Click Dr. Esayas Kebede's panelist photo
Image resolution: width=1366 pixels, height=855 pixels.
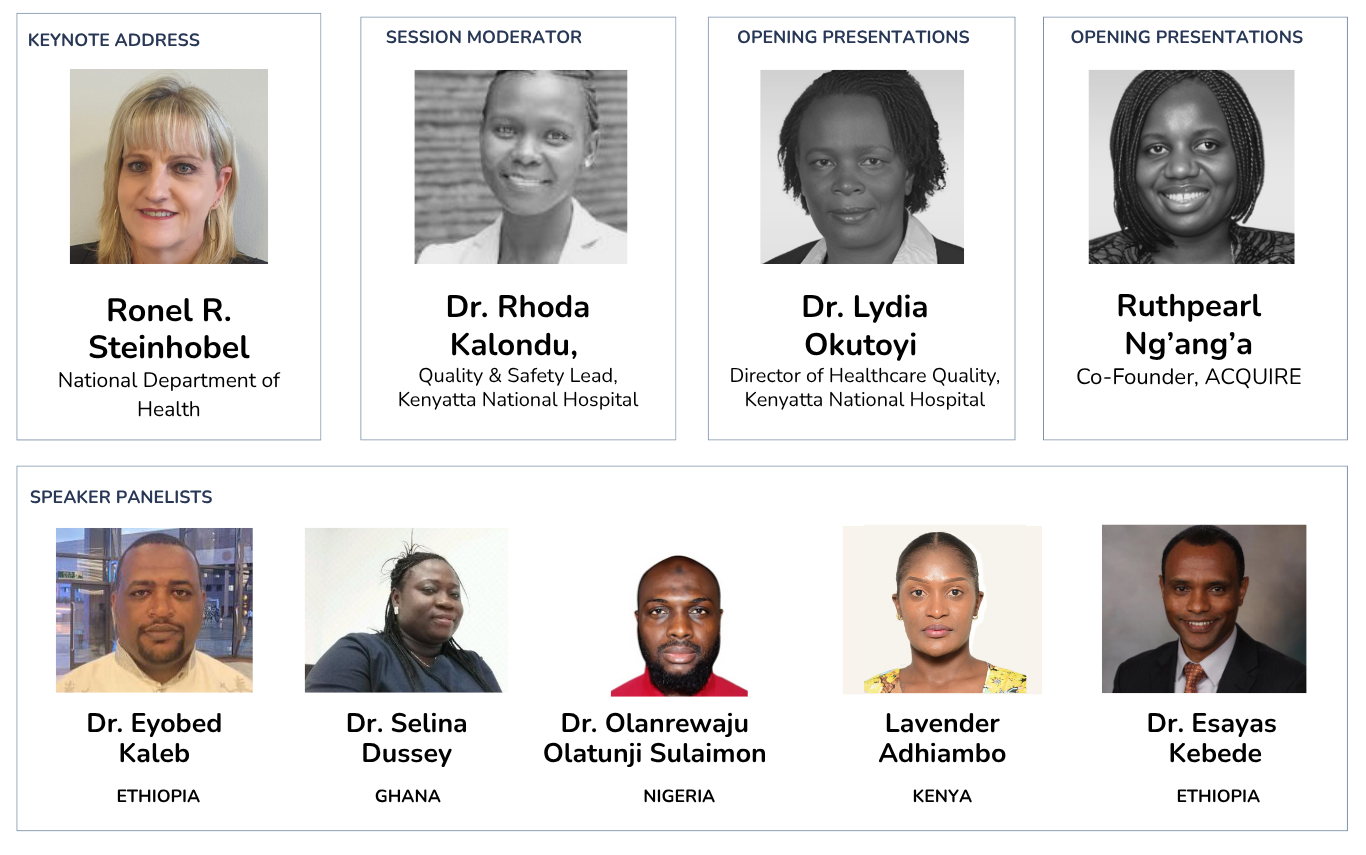[x=1204, y=608]
